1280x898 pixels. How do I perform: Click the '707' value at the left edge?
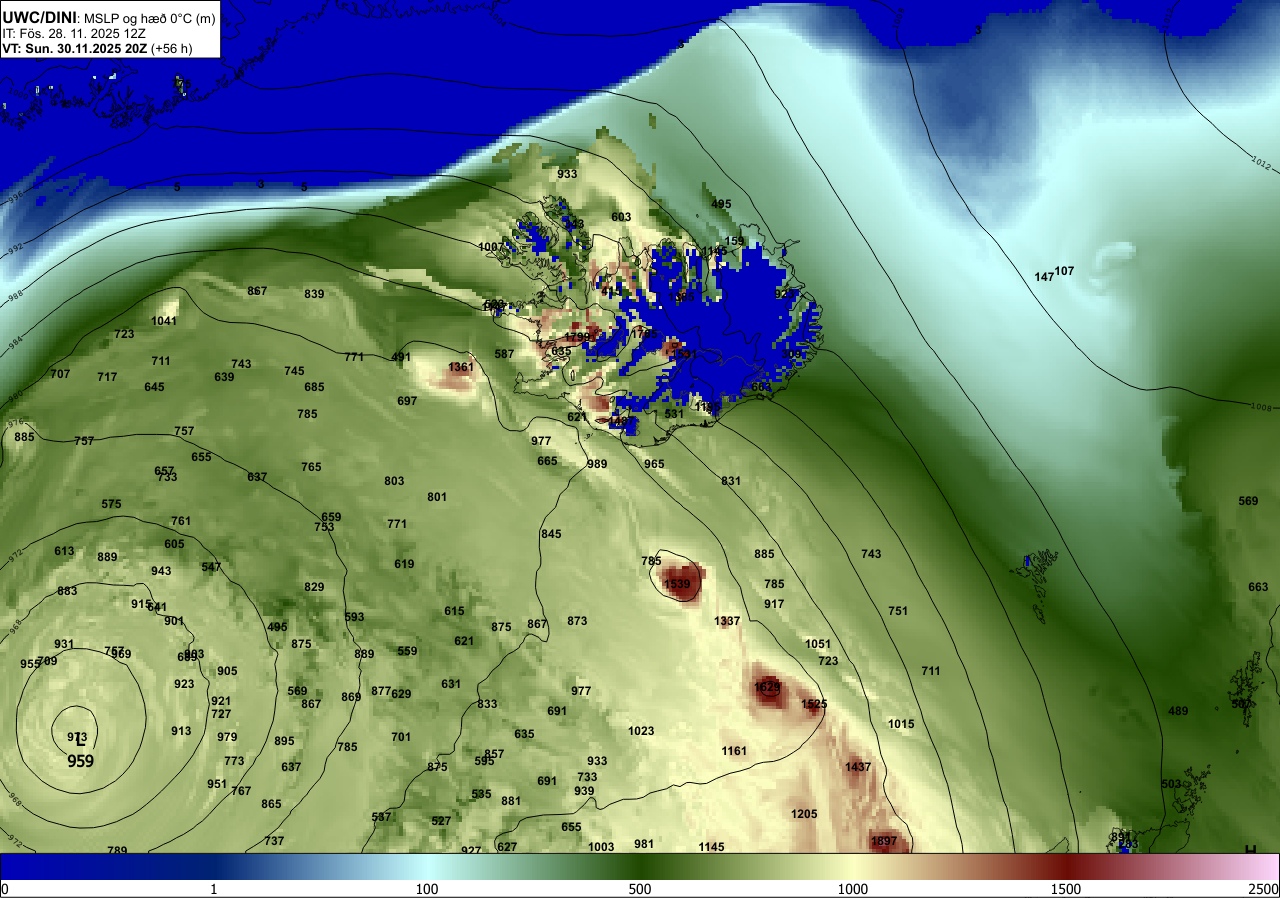point(61,374)
